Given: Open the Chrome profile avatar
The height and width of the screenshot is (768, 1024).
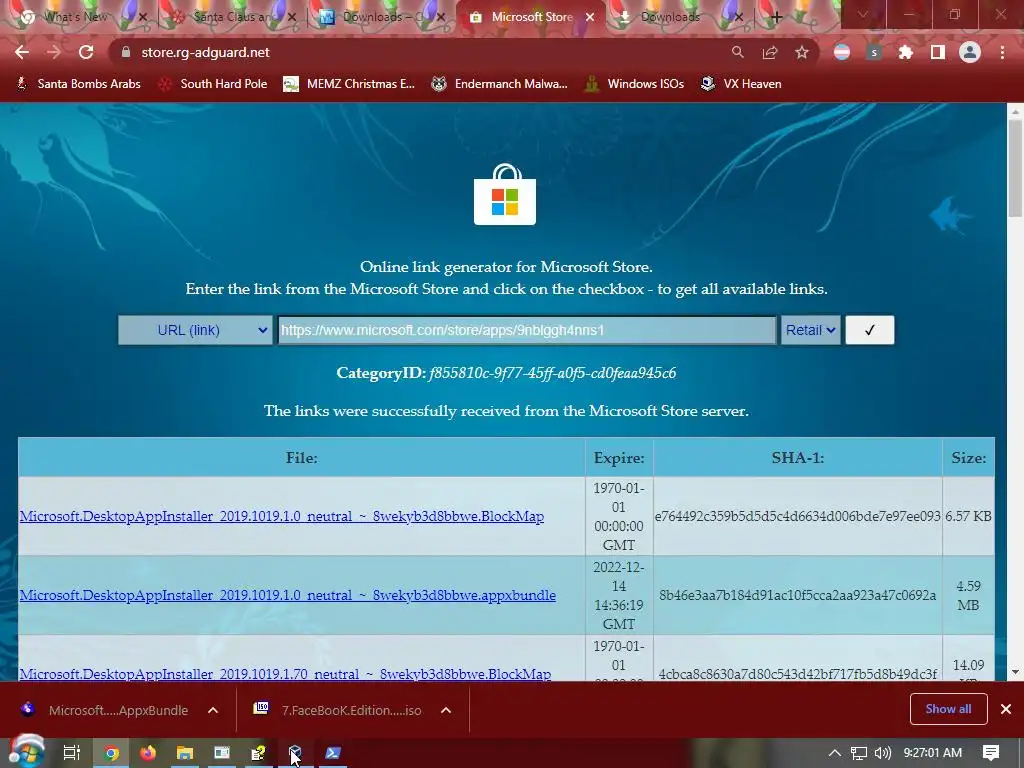Looking at the screenshot, I should [970, 52].
